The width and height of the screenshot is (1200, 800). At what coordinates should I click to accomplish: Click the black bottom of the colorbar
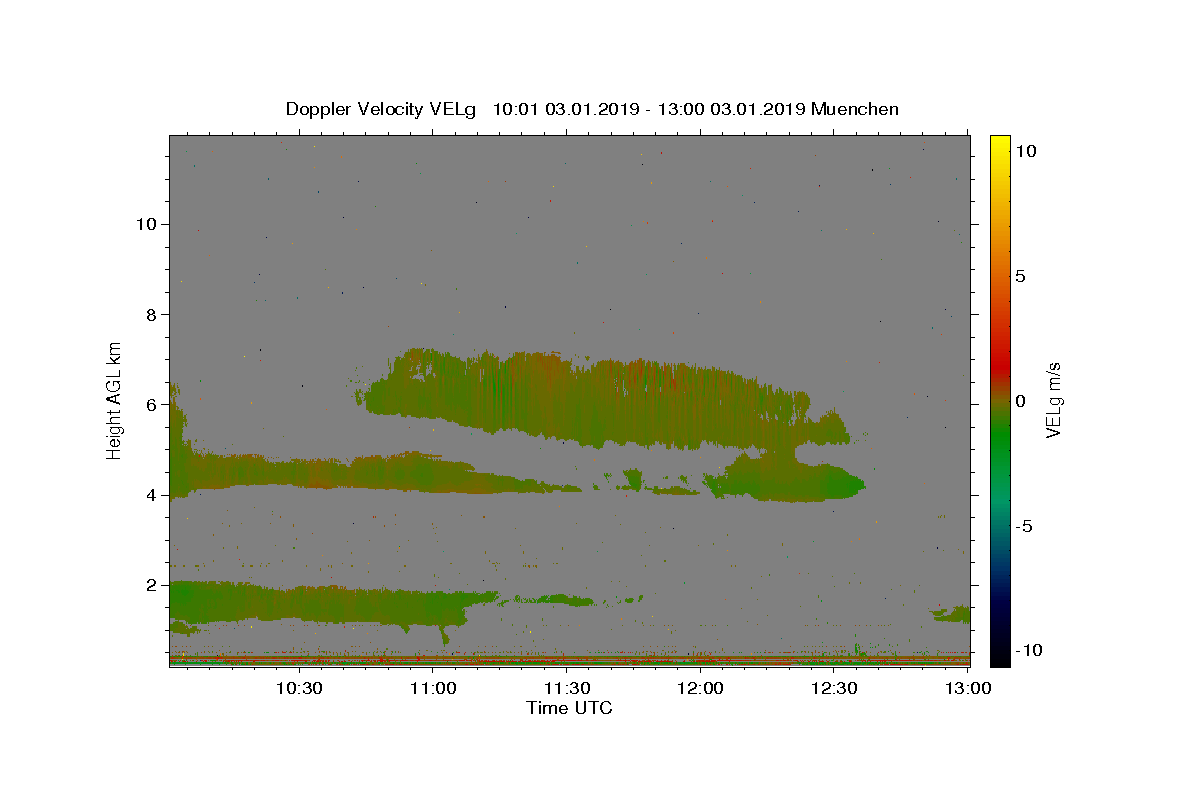[1000, 655]
